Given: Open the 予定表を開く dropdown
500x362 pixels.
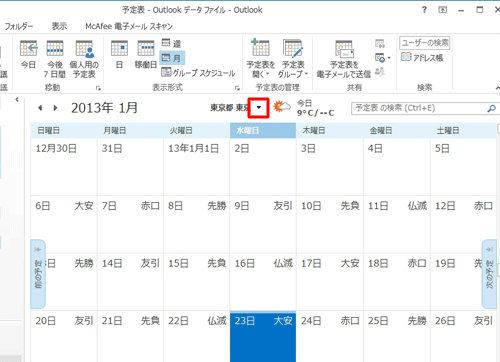Looking at the screenshot, I should 261,59.
